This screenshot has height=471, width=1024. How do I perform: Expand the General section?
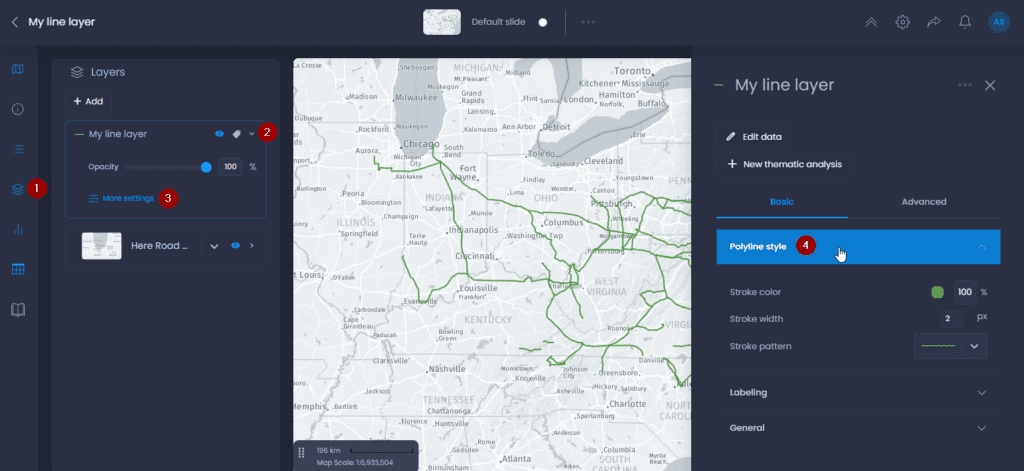coord(858,428)
